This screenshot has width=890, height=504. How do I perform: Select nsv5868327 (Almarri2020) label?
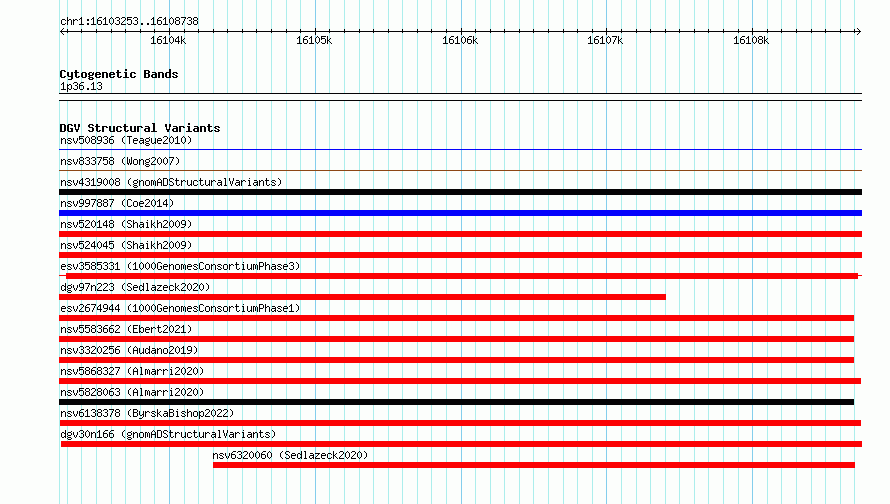132,371
